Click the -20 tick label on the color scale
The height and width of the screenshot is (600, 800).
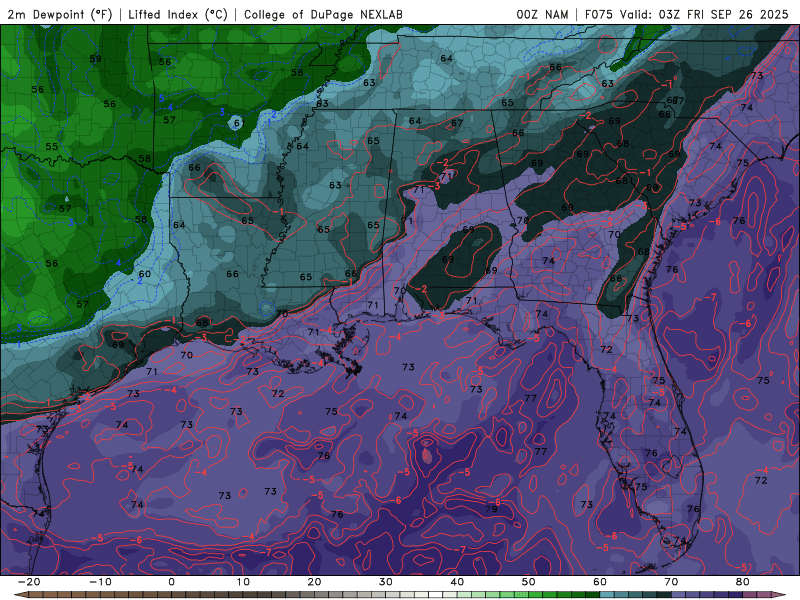click(x=29, y=582)
